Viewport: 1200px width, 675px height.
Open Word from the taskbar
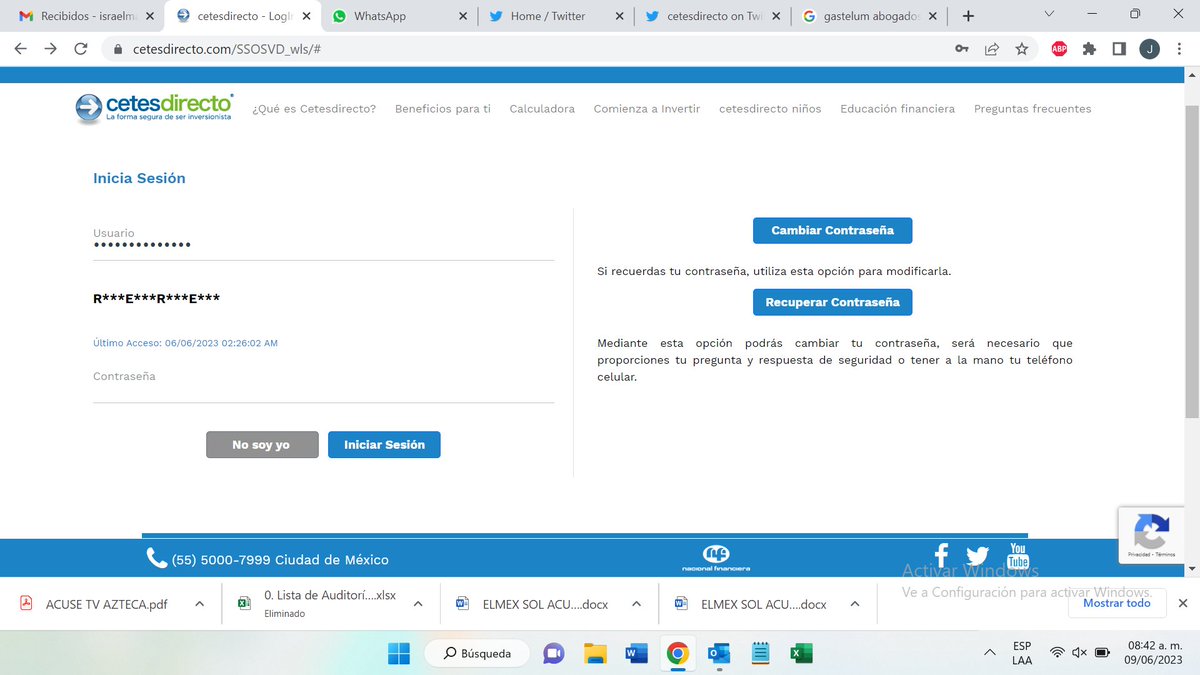pos(636,654)
